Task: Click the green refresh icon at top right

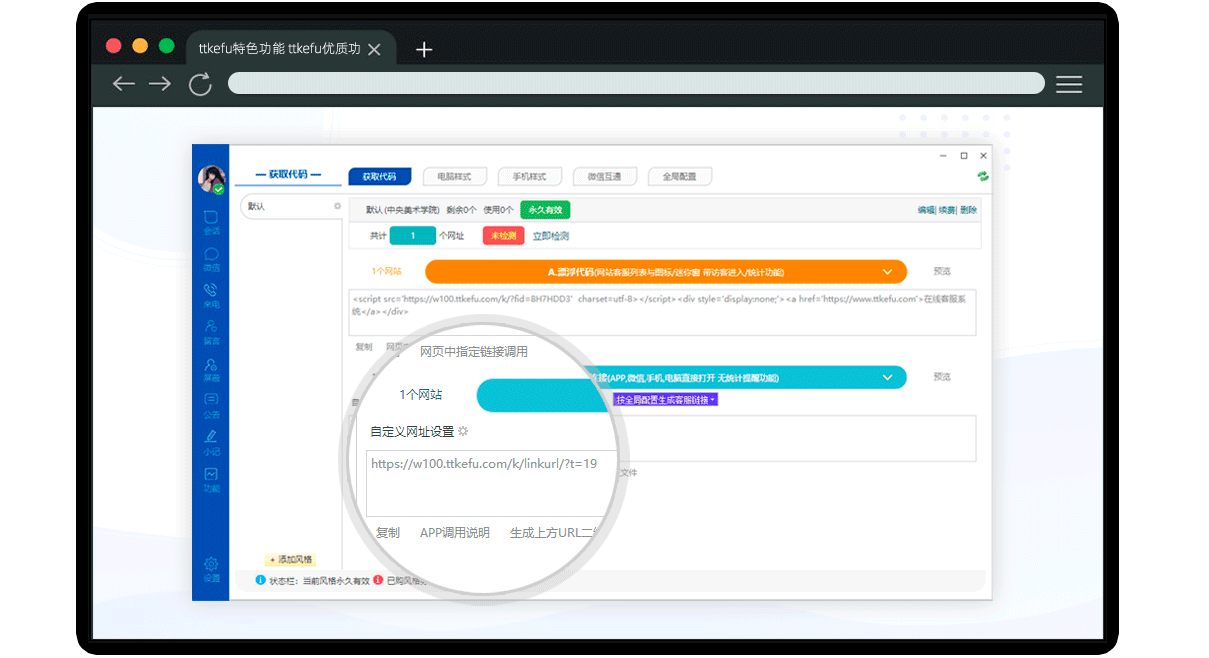Action: pyautogui.click(x=982, y=176)
